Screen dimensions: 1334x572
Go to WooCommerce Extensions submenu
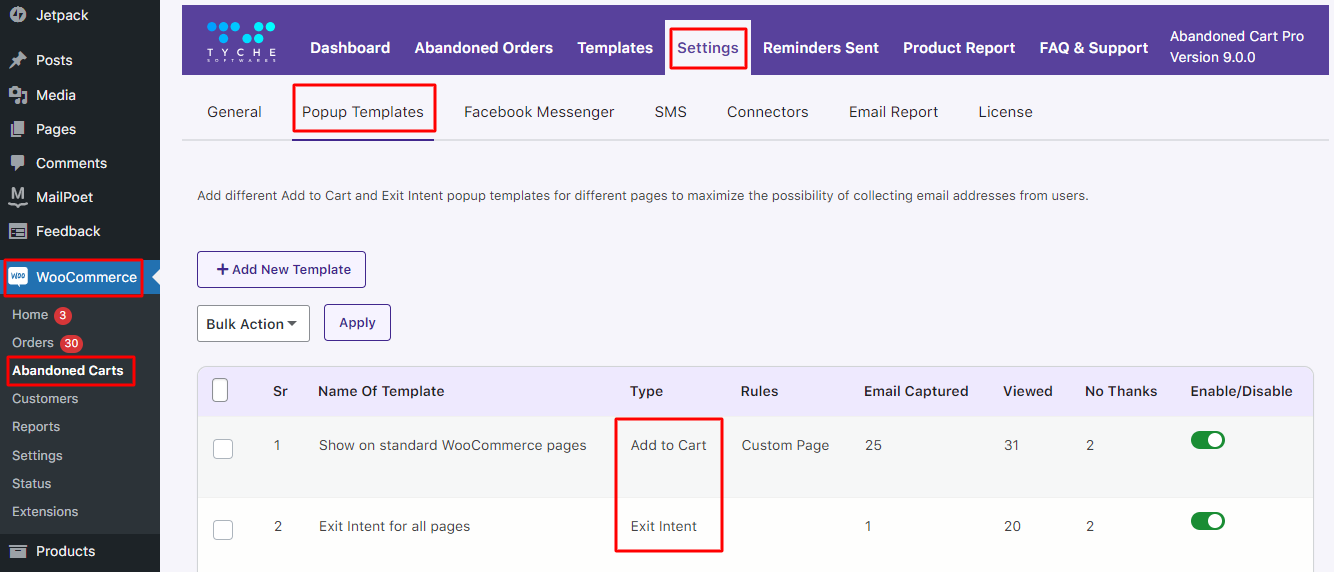45,511
